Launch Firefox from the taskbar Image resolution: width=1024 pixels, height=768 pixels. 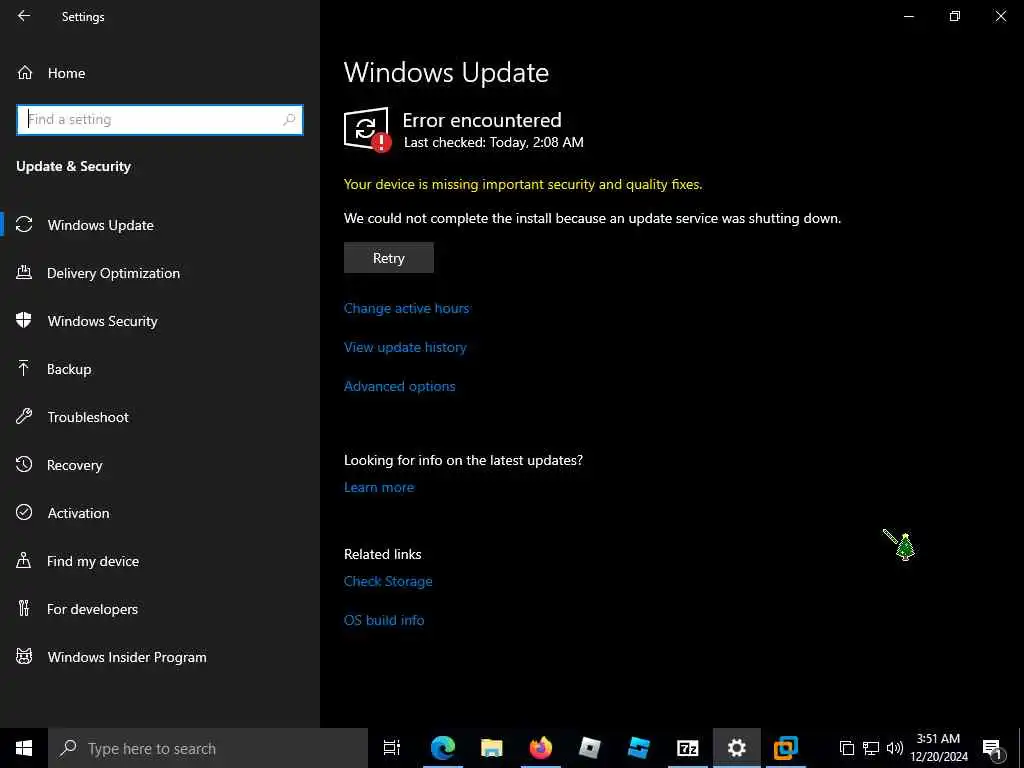coord(541,748)
